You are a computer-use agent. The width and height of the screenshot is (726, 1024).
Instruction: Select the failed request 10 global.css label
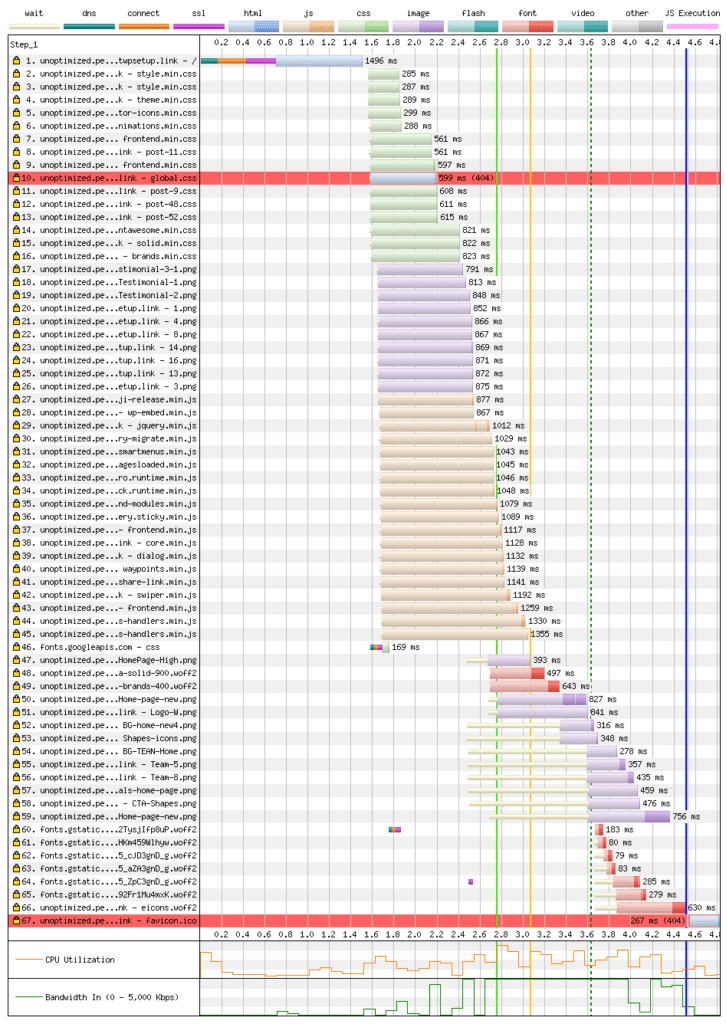[x=109, y=178]
